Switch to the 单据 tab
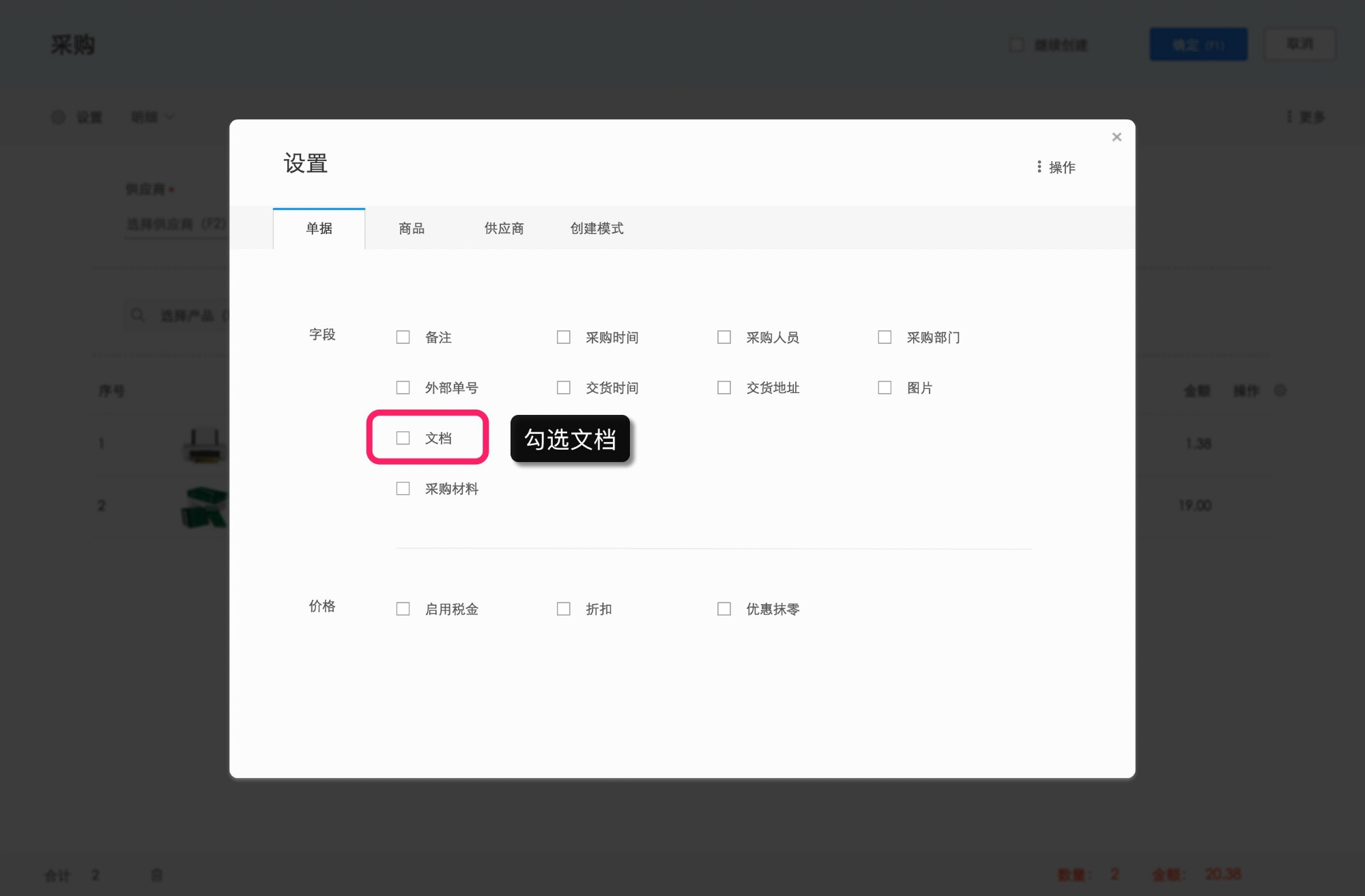 (319, 229)
